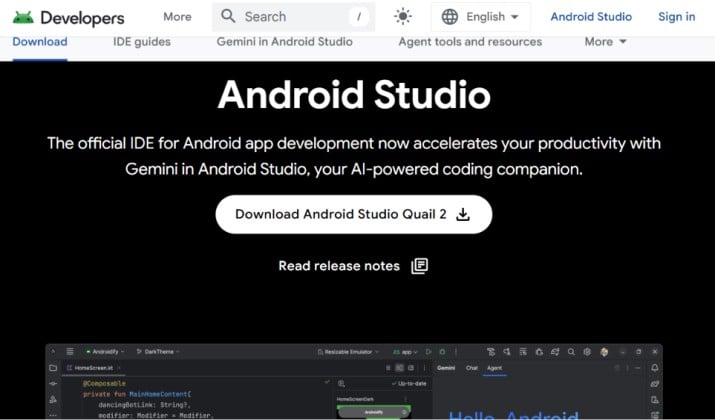The width and height of the screenshot is (715, 420).
Task: Click the MainHomeContent function name
Action: (158, 394)
